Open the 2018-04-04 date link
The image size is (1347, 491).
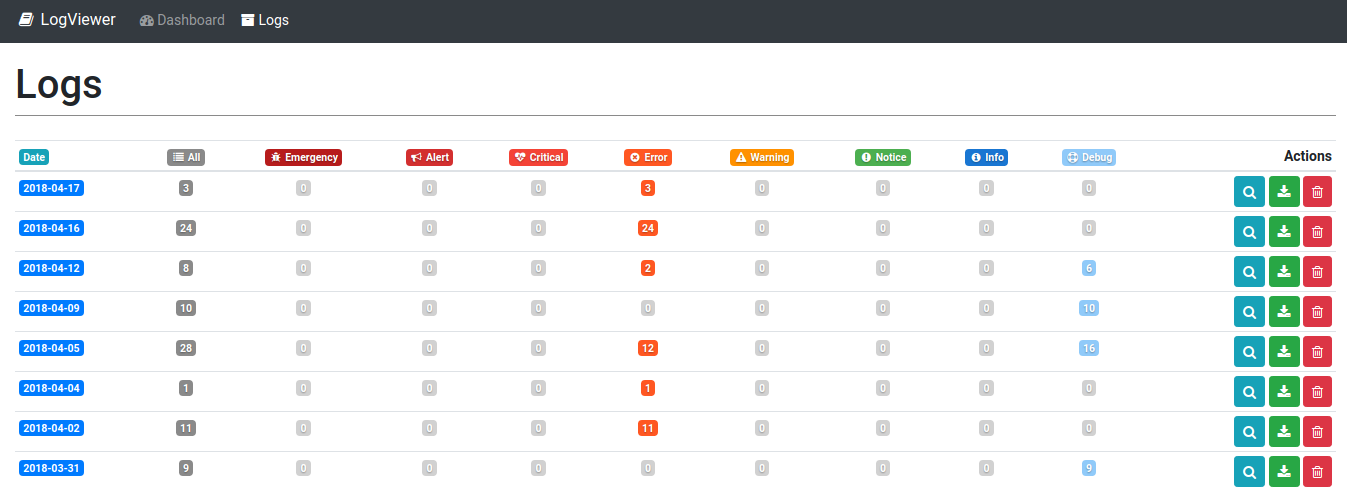[51, 388]
